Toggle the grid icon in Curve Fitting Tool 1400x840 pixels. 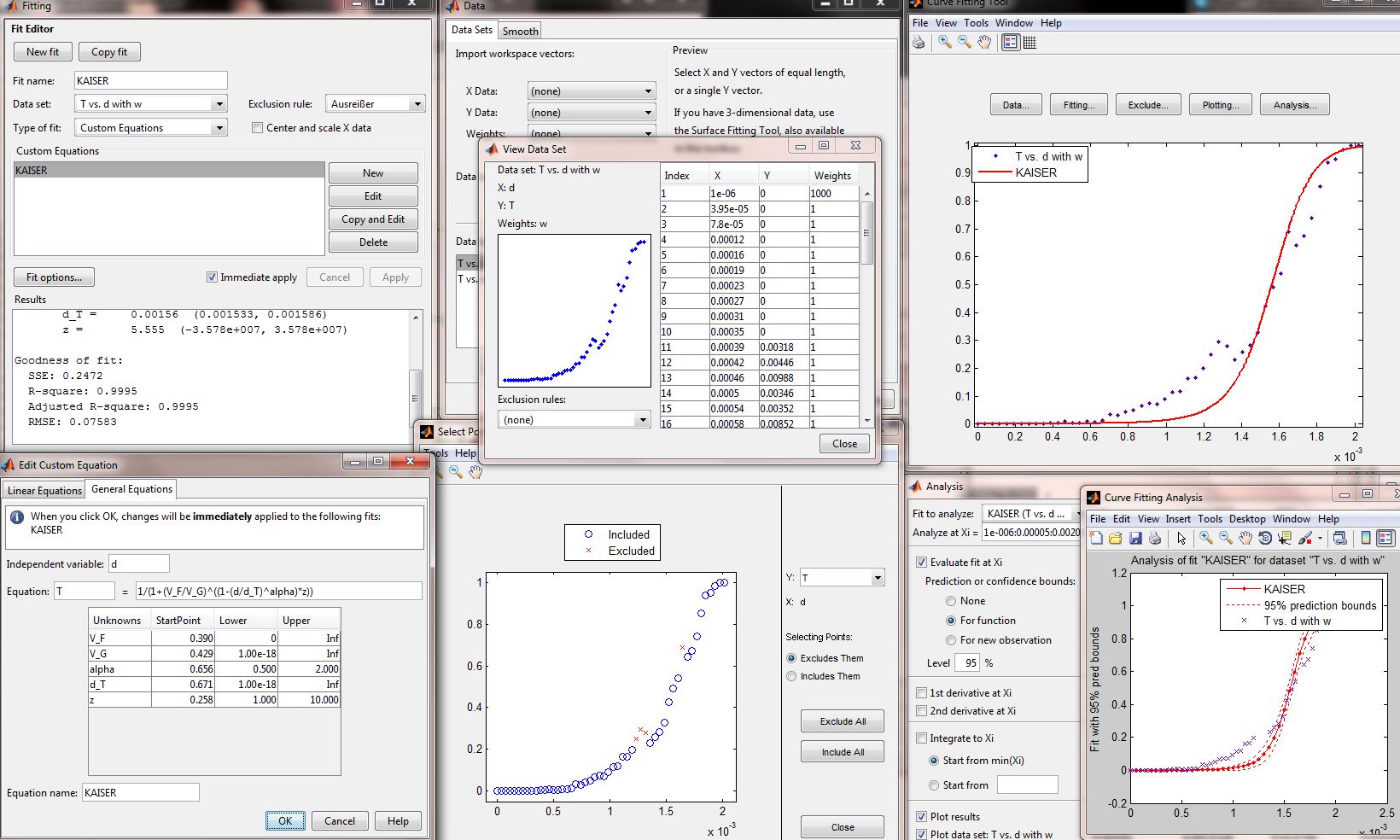pyautogui.click(x=1030, y=42)
